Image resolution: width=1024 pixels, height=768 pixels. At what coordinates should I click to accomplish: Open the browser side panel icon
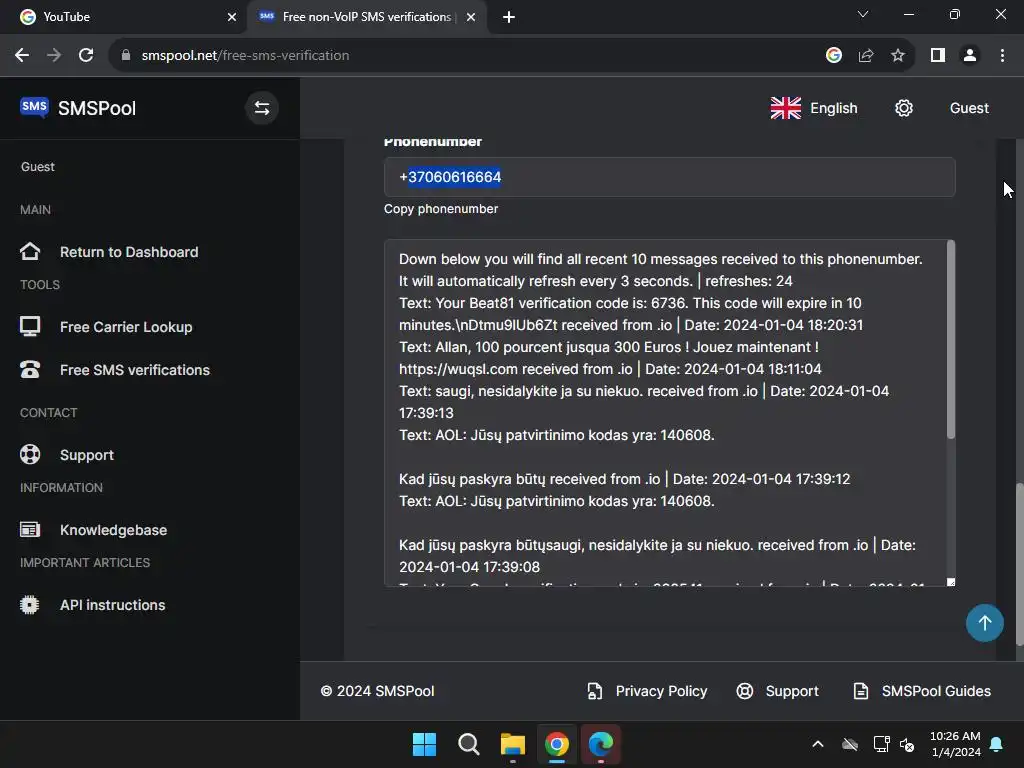(938, 56)
